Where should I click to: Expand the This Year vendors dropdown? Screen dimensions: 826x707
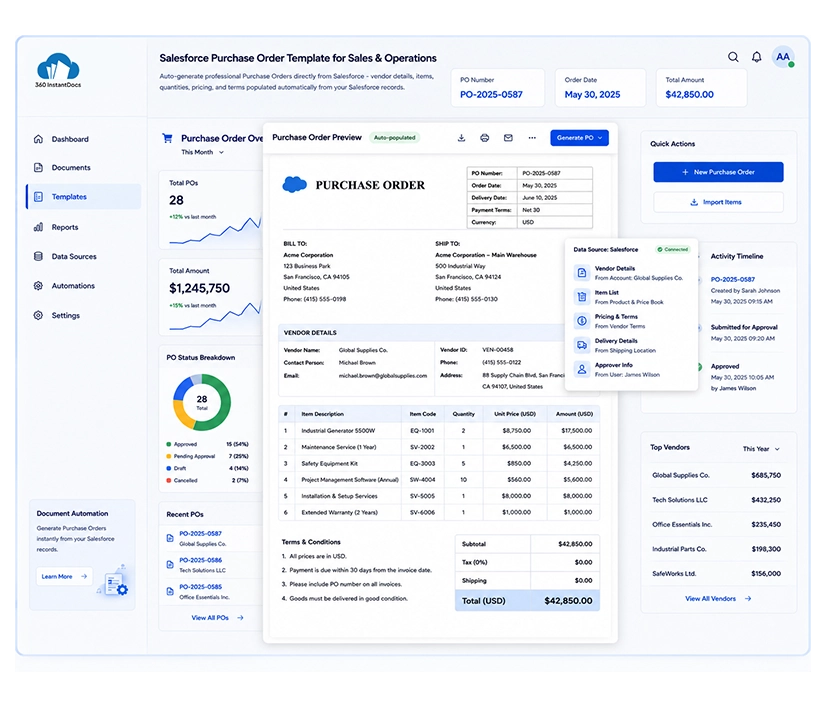761,449
